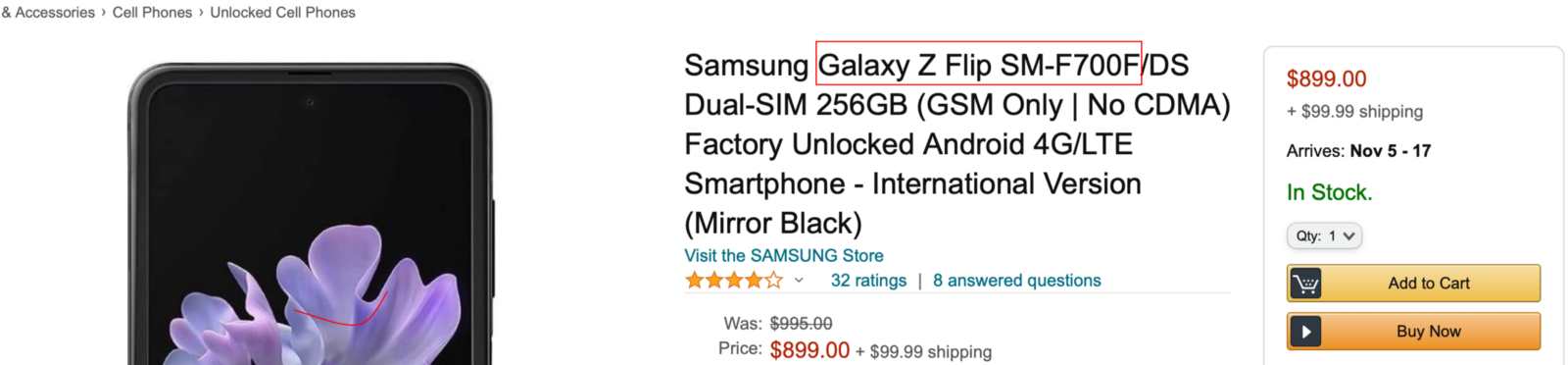Visit the SAMSUNG Store link

784,255
